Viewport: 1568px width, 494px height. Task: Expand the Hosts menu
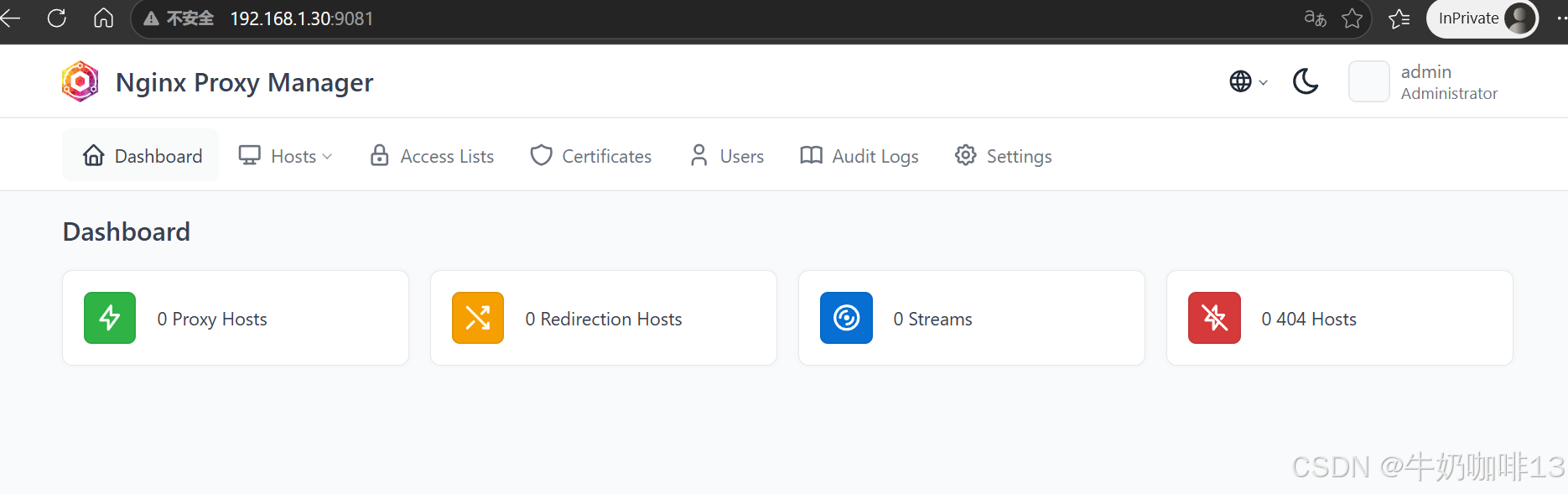(x=285, y=156)
